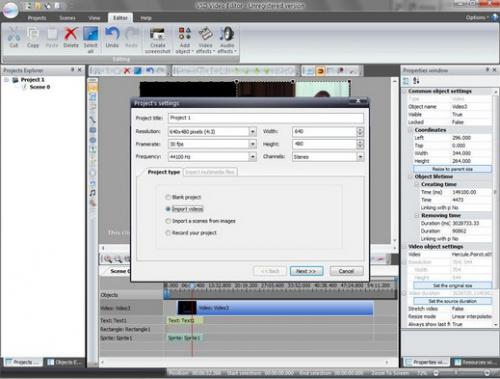Open the Options menu at top right
This screenshot has height=379, width=500.
(477, 17)
